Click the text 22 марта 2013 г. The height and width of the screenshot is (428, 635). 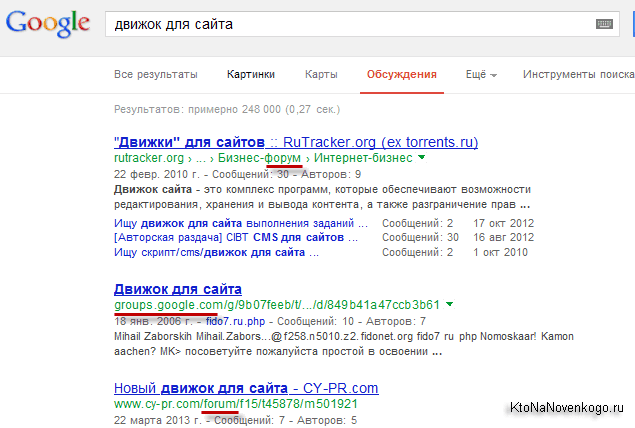[157, 420]
